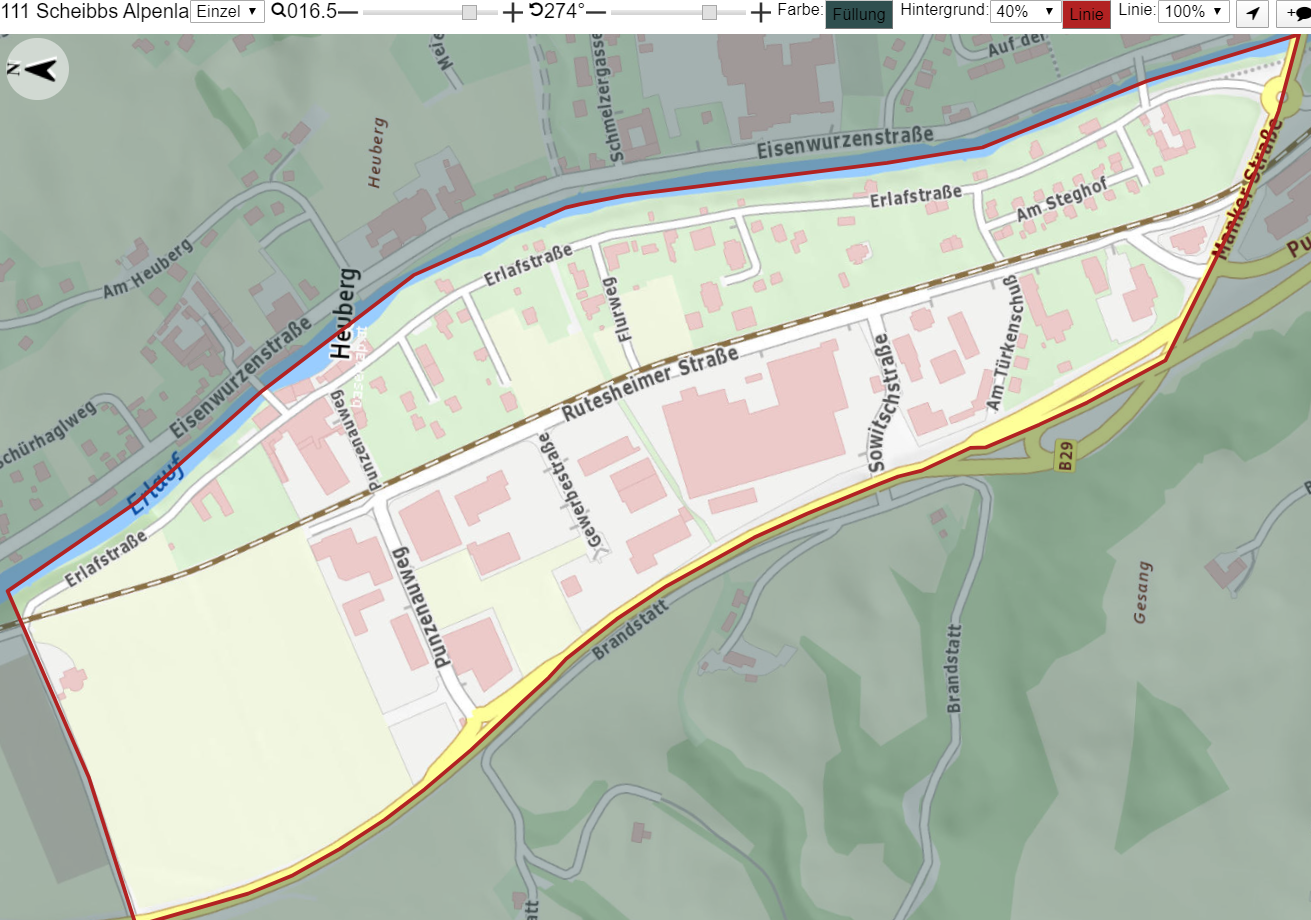This screenshot has width=1311, height=920.
Task: Open the Hintergrund 40% dropdown
Action: point(1025,12)
